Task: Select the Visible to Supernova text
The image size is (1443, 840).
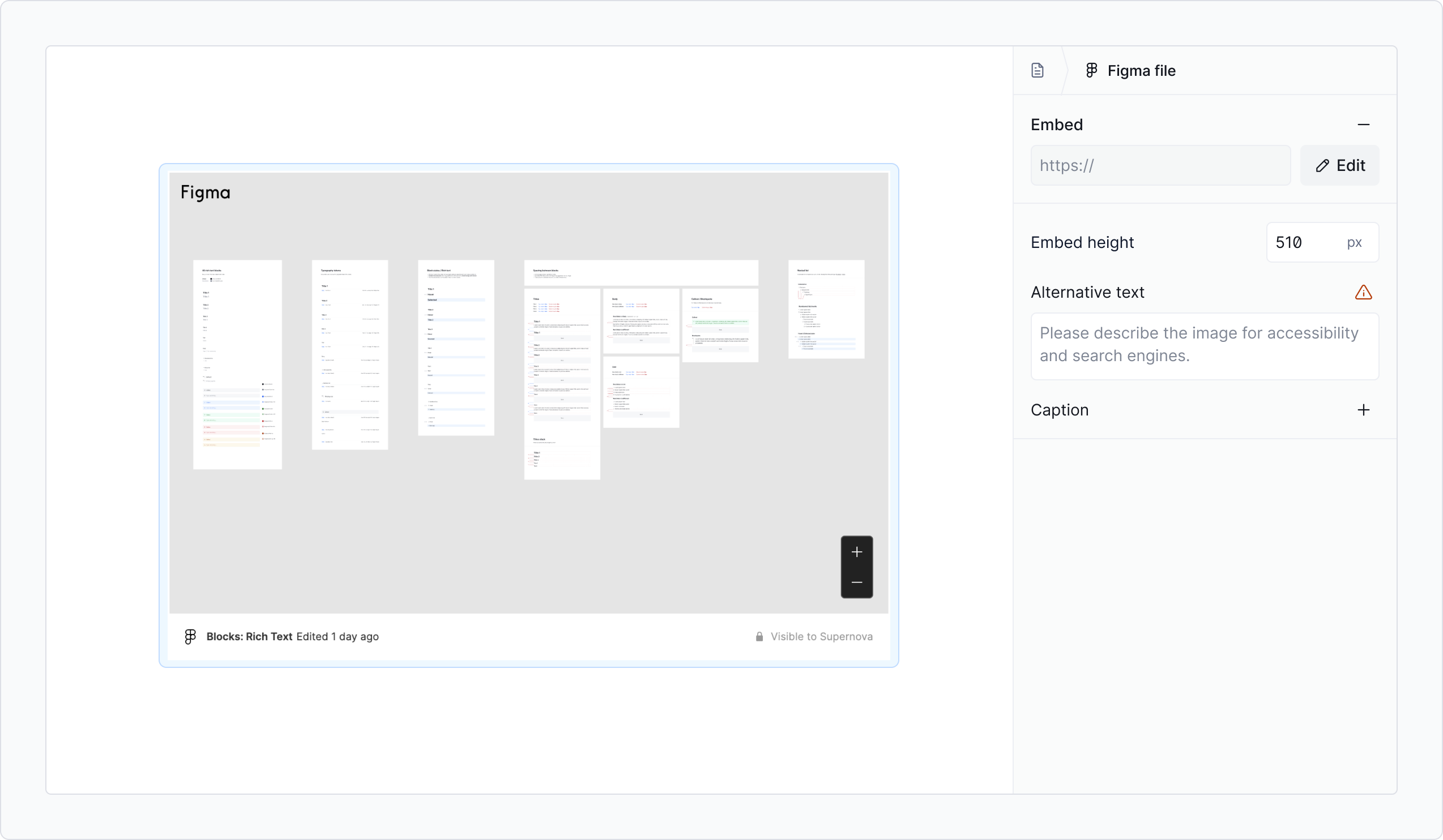Action: [x=821, y=636]
